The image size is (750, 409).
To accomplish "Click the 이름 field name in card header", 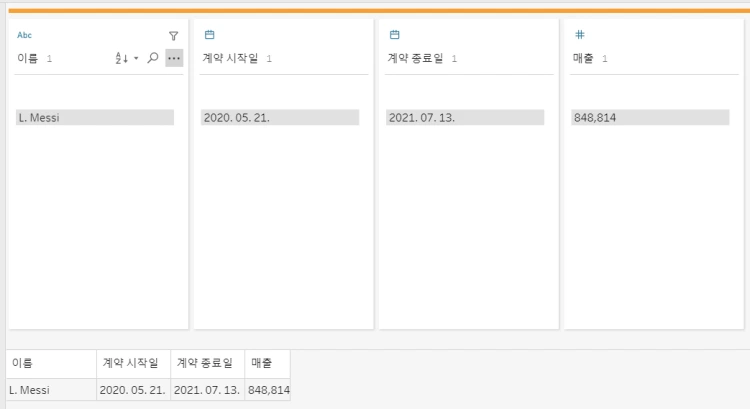I will click(27, 58).
